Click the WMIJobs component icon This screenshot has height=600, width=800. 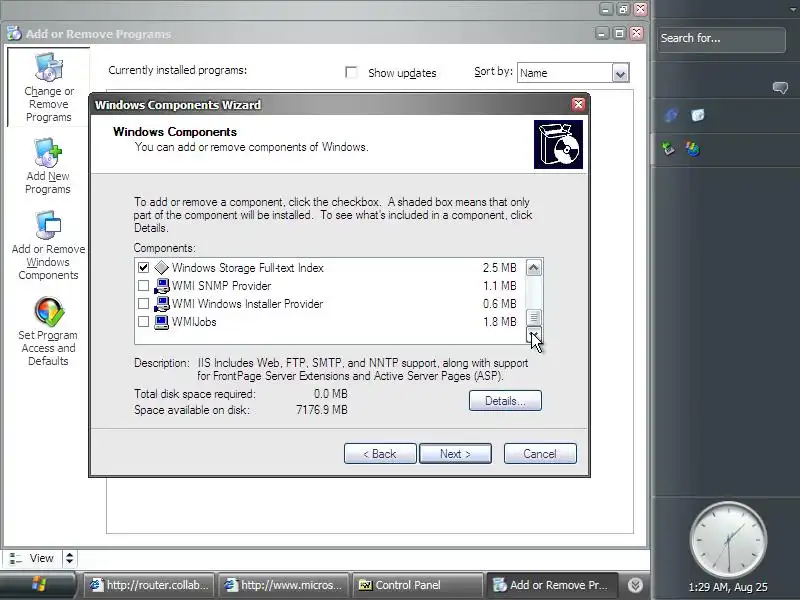tap(161, 322)
